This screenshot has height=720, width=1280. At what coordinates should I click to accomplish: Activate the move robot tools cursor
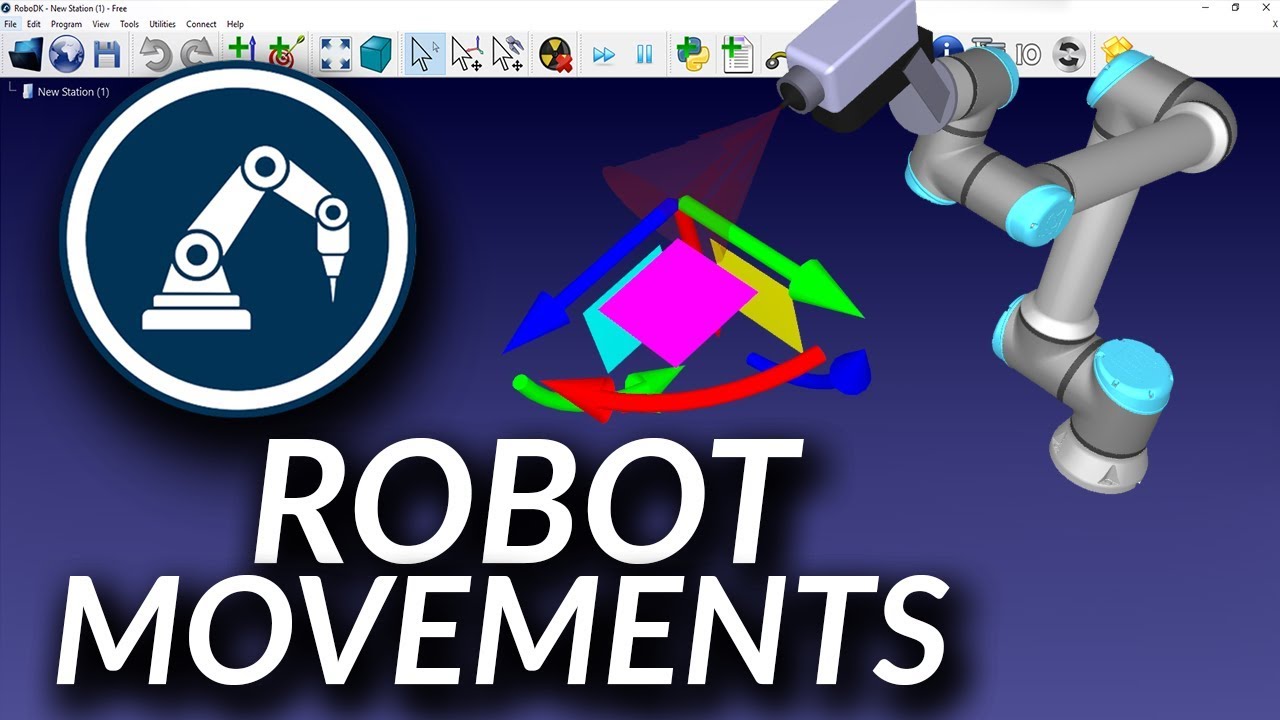pos(508,54)
